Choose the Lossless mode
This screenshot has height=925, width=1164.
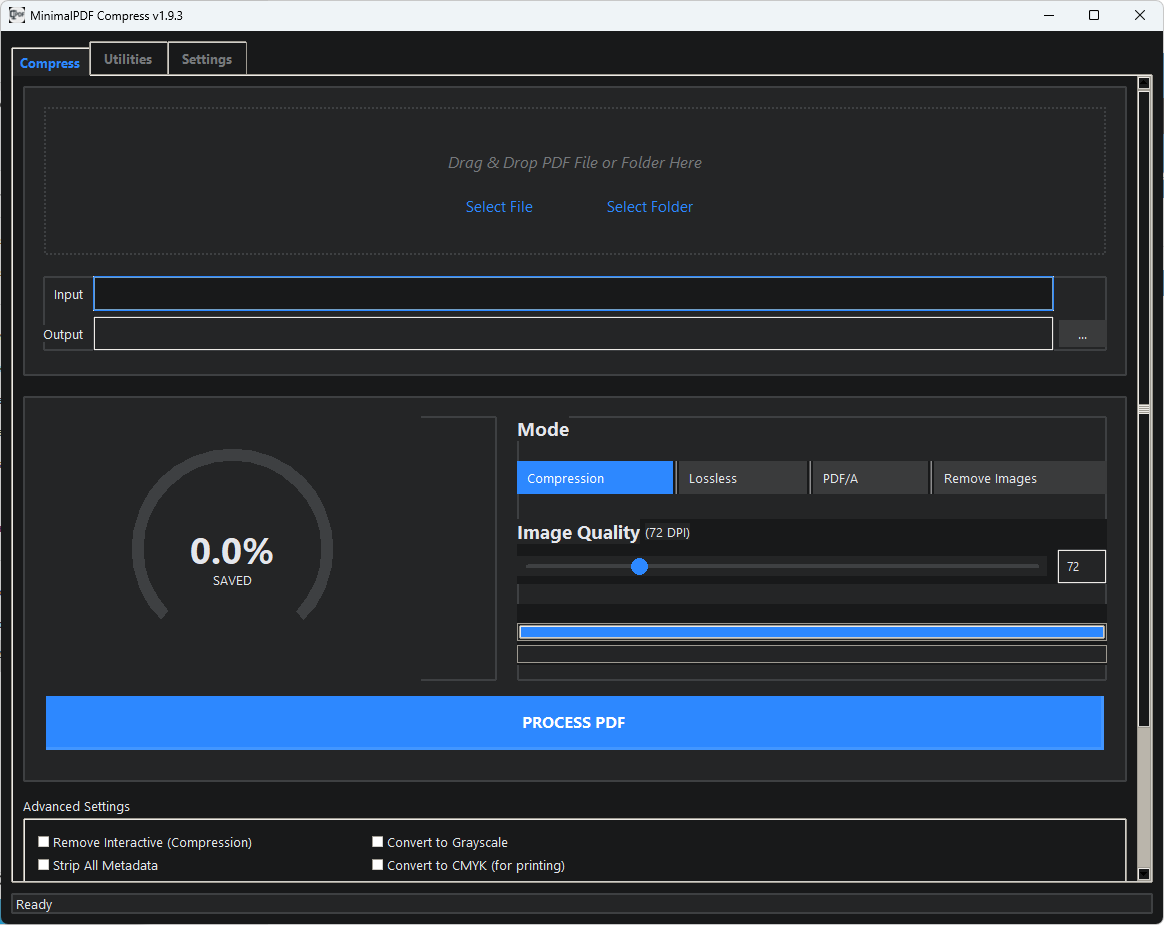[742, 478]
